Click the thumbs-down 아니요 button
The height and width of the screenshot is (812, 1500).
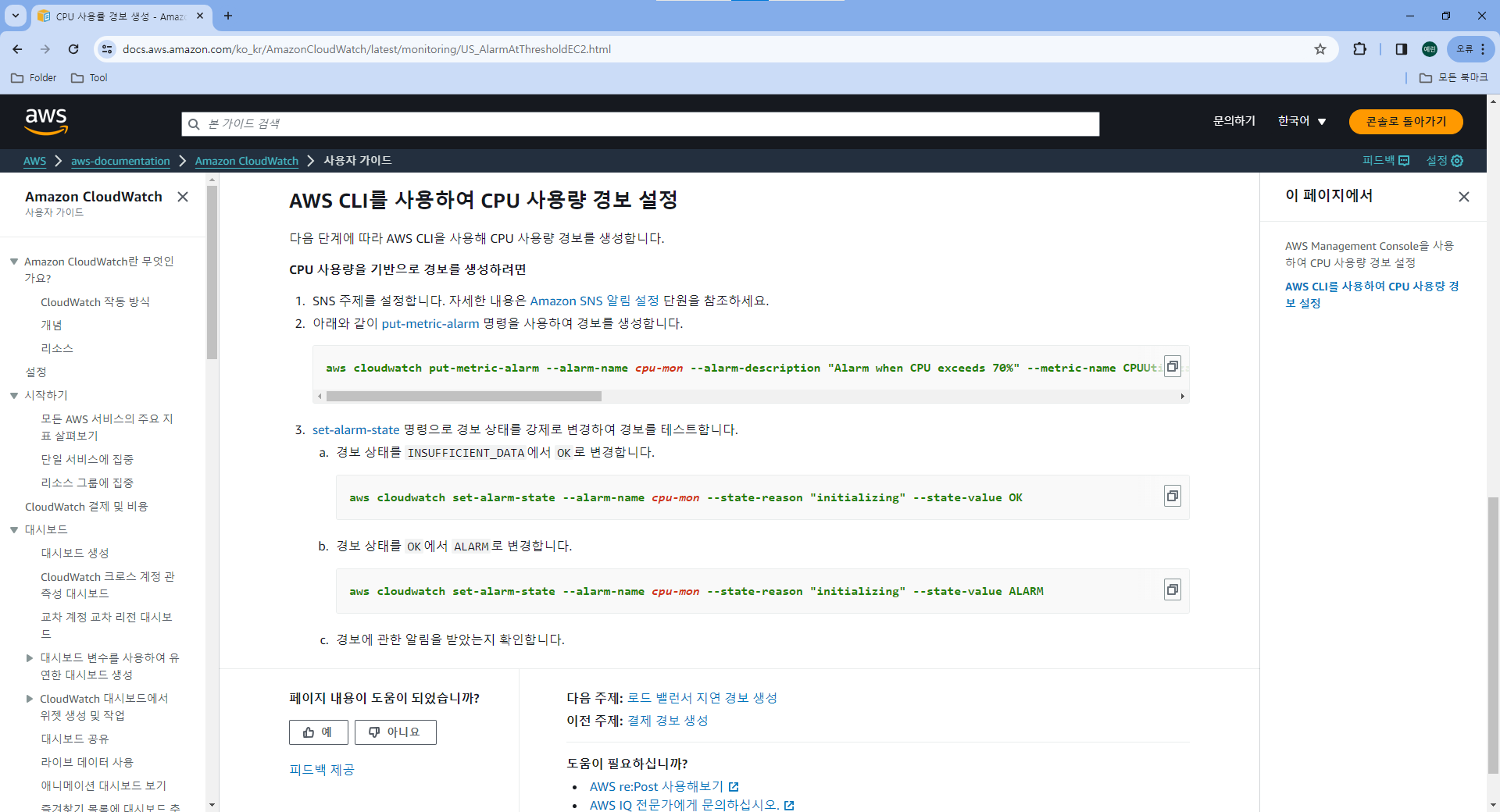(395, 732)
